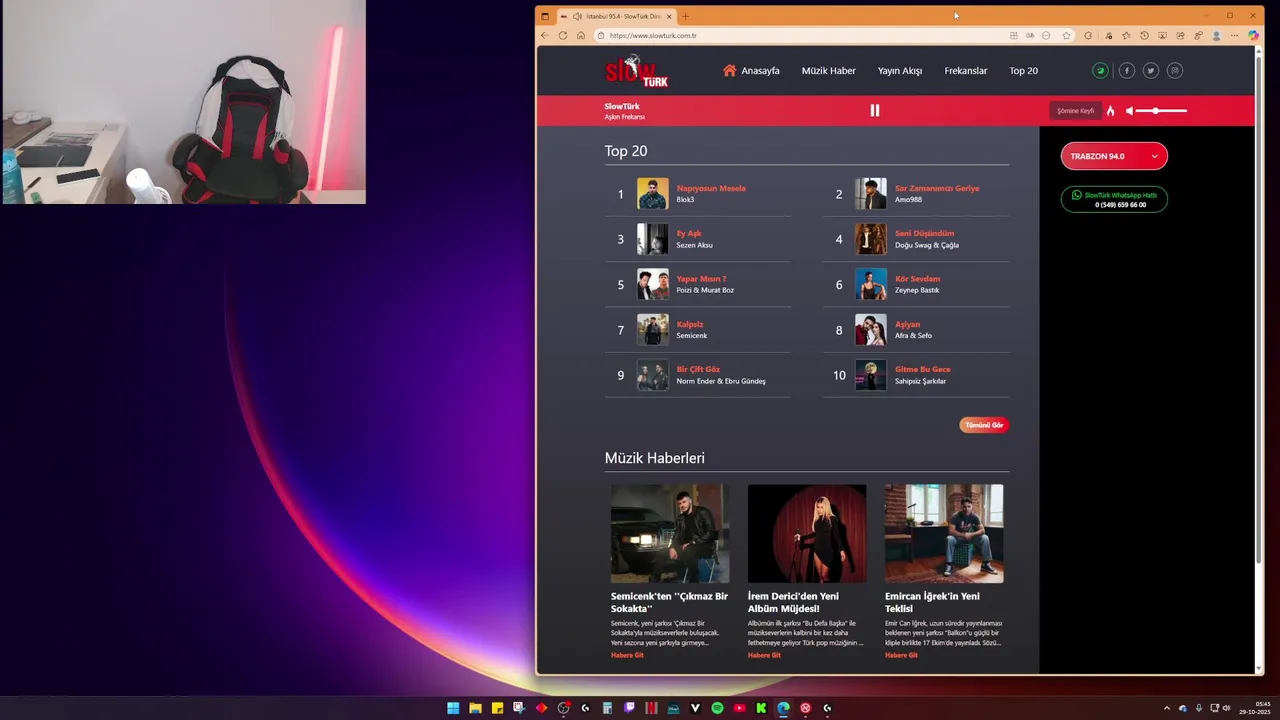Open the Yayın Akışı menu item
1280x720 pixels.
pyautogui.click(x=899, y=71)
